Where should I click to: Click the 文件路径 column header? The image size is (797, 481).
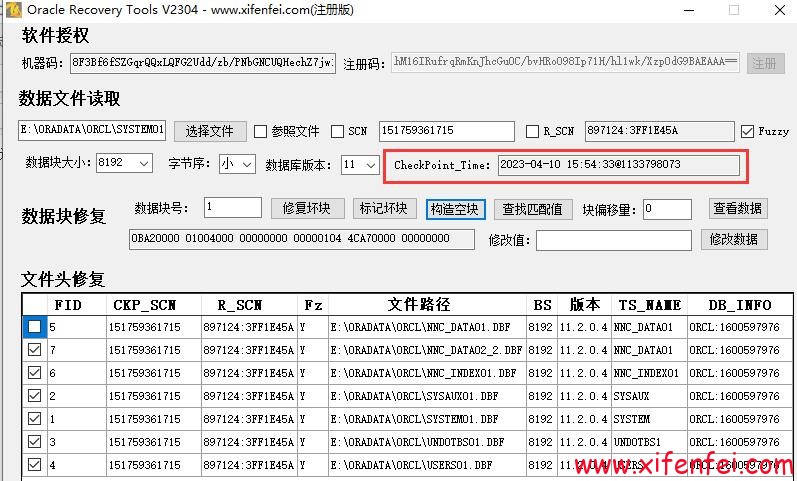[427, 305]
